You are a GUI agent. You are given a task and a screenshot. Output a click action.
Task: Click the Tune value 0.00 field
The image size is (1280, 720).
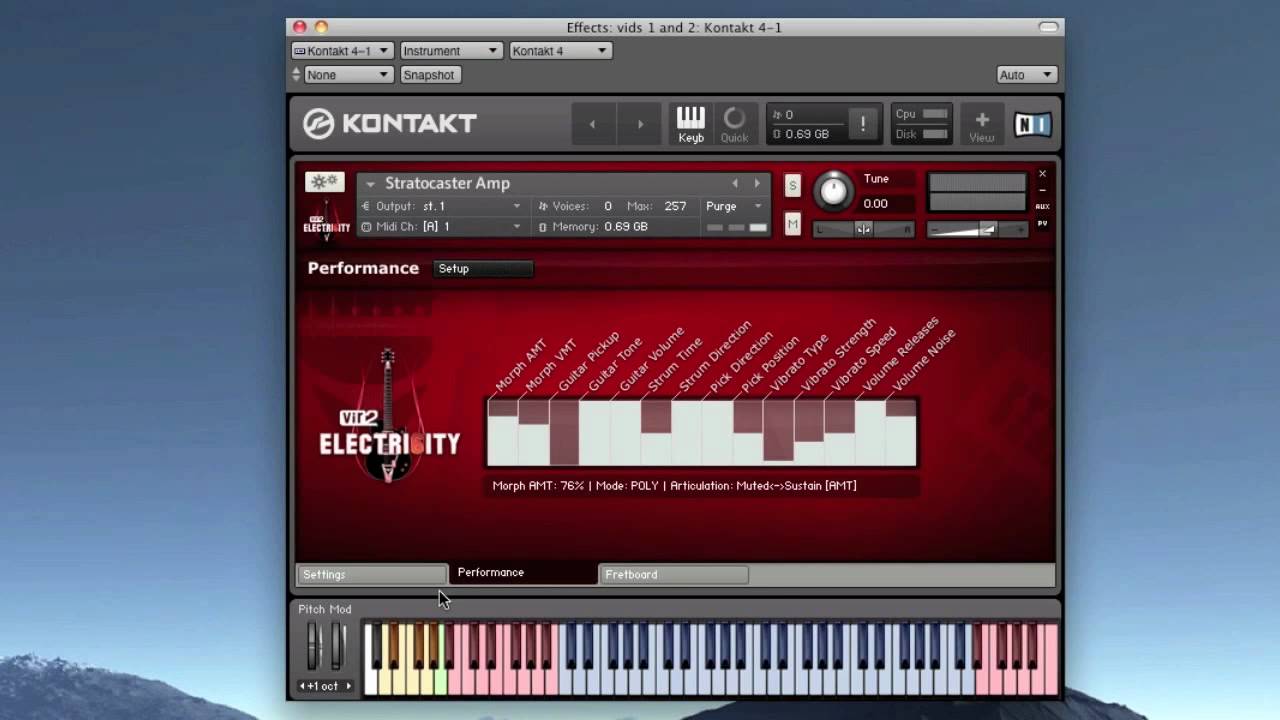click(887, 203)
